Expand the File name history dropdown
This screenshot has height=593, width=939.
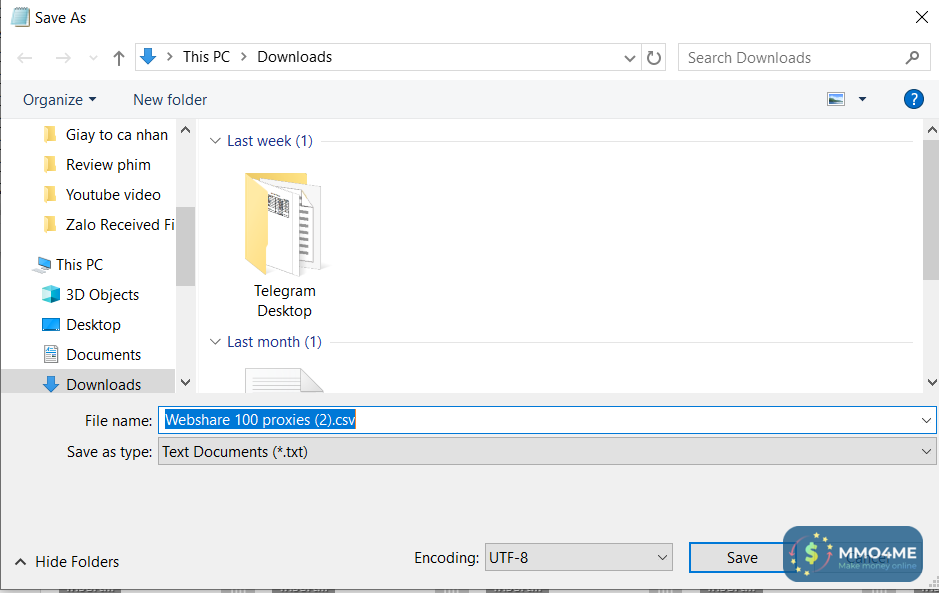click(x=926, y=420)
